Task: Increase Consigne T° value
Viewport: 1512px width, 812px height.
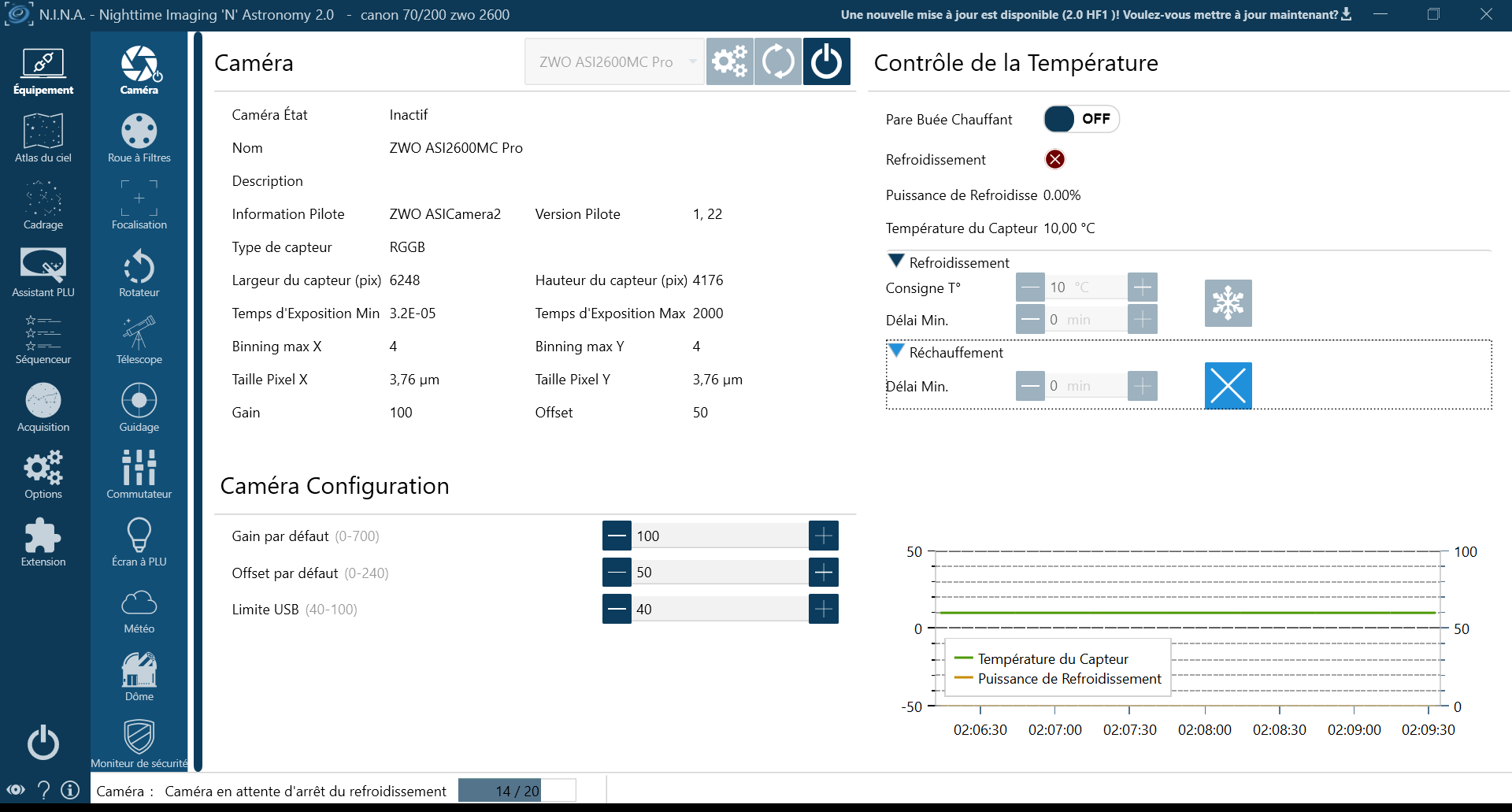Action: pos(1143,287)
